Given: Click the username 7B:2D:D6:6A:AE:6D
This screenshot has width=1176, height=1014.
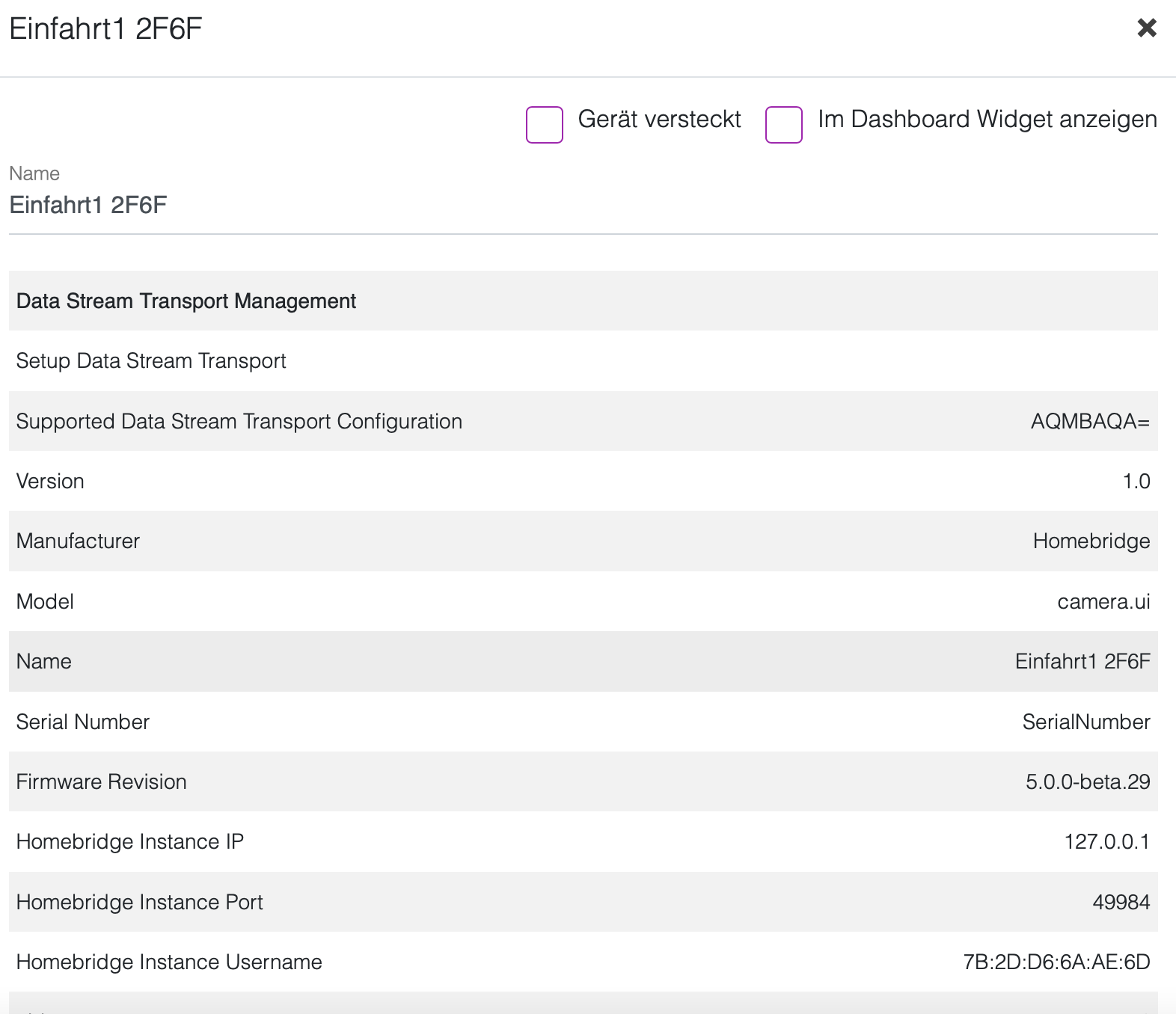Looking at the screenshot, I should point(1056,962).
